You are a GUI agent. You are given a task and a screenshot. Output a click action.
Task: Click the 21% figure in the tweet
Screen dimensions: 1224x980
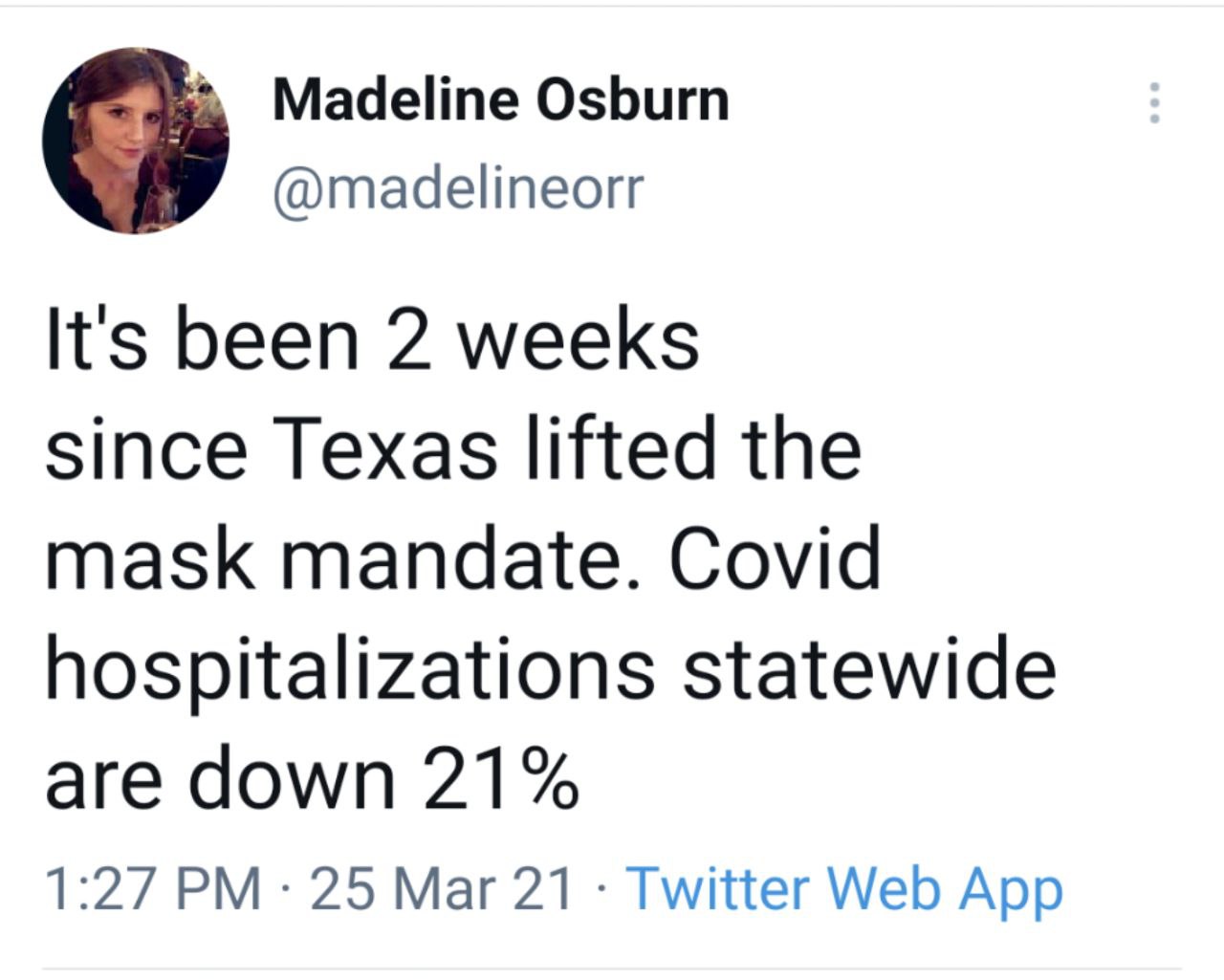click(501, 778)
